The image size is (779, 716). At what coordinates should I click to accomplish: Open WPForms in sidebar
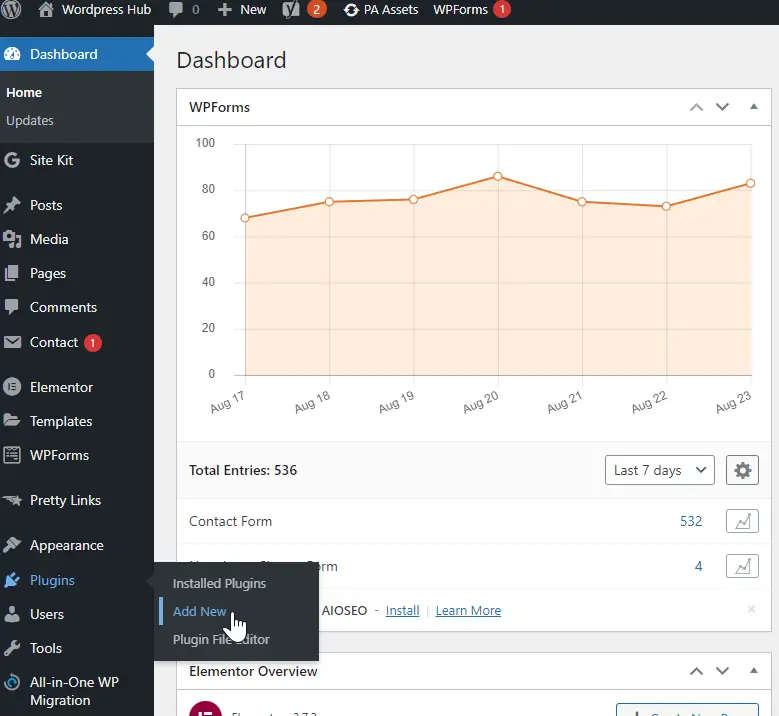(x=77, y=455)
